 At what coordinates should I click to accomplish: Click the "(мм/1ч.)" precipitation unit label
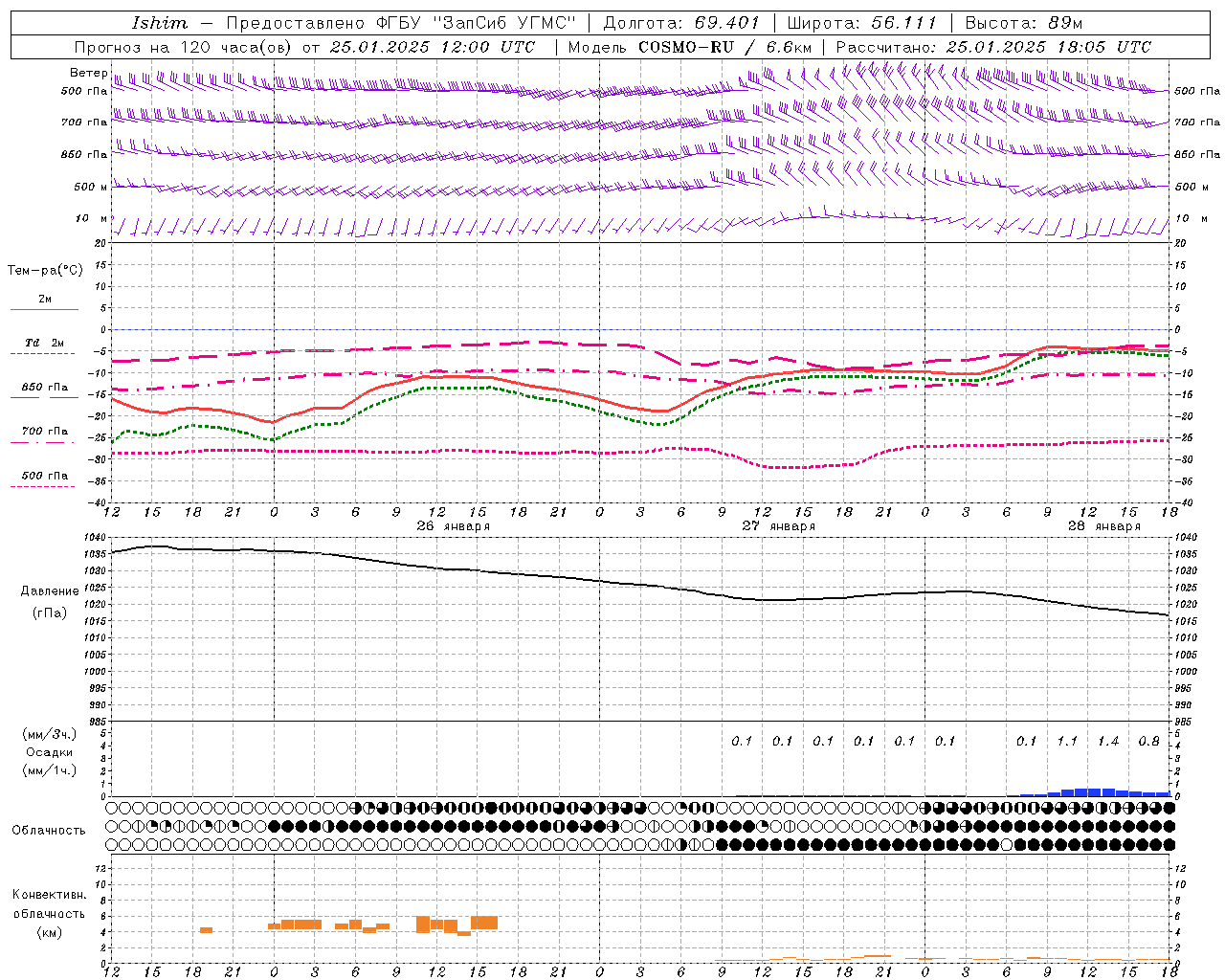(x=50, y=770)
